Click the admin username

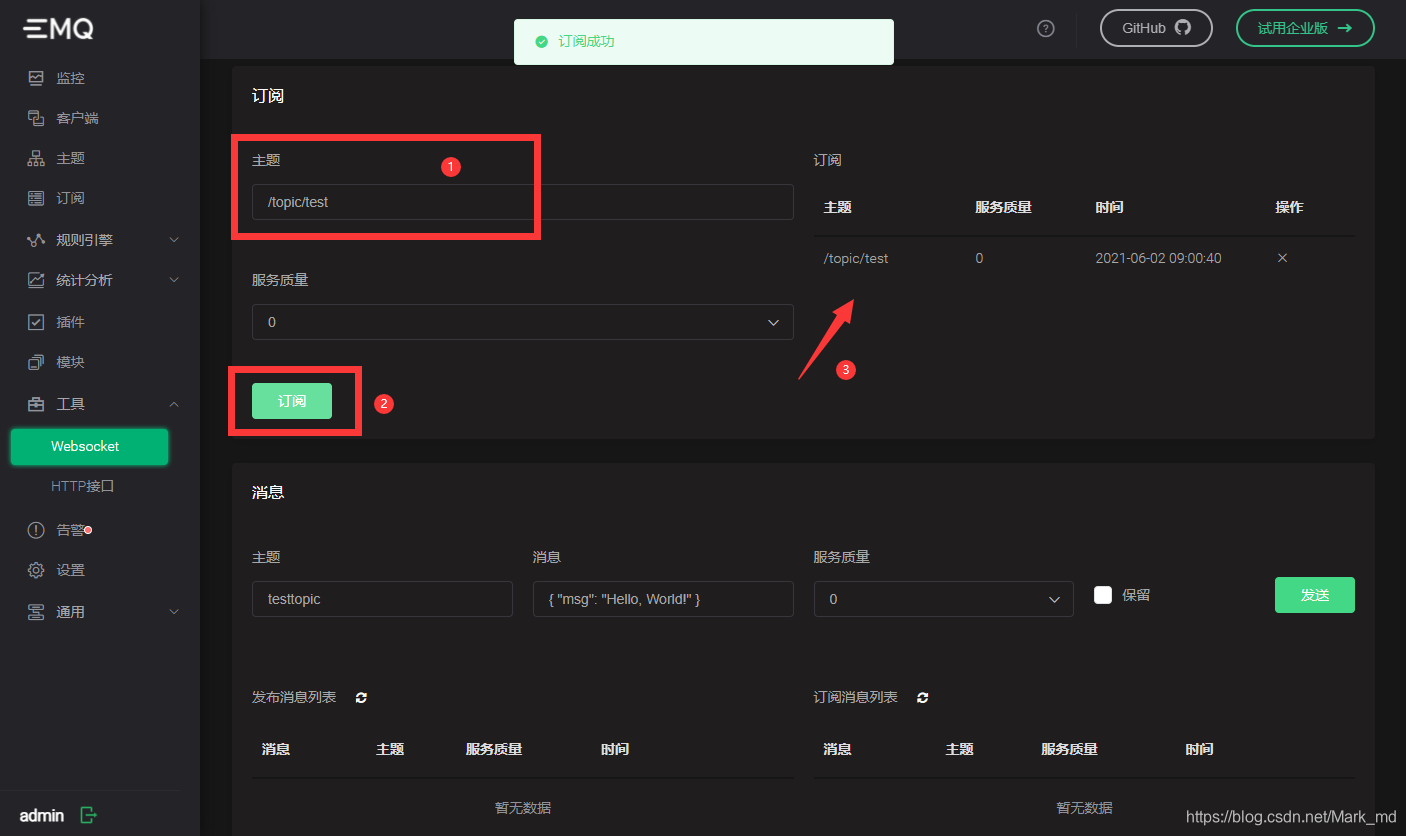[42, 815]
